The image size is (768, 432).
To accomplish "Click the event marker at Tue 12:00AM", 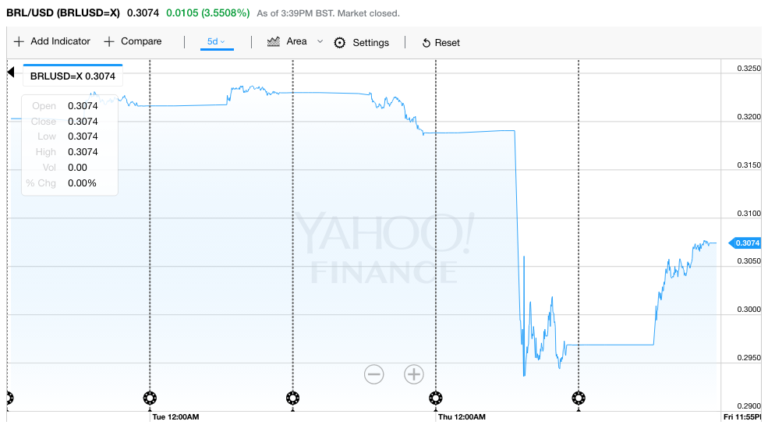I will [x=150, y=398].
